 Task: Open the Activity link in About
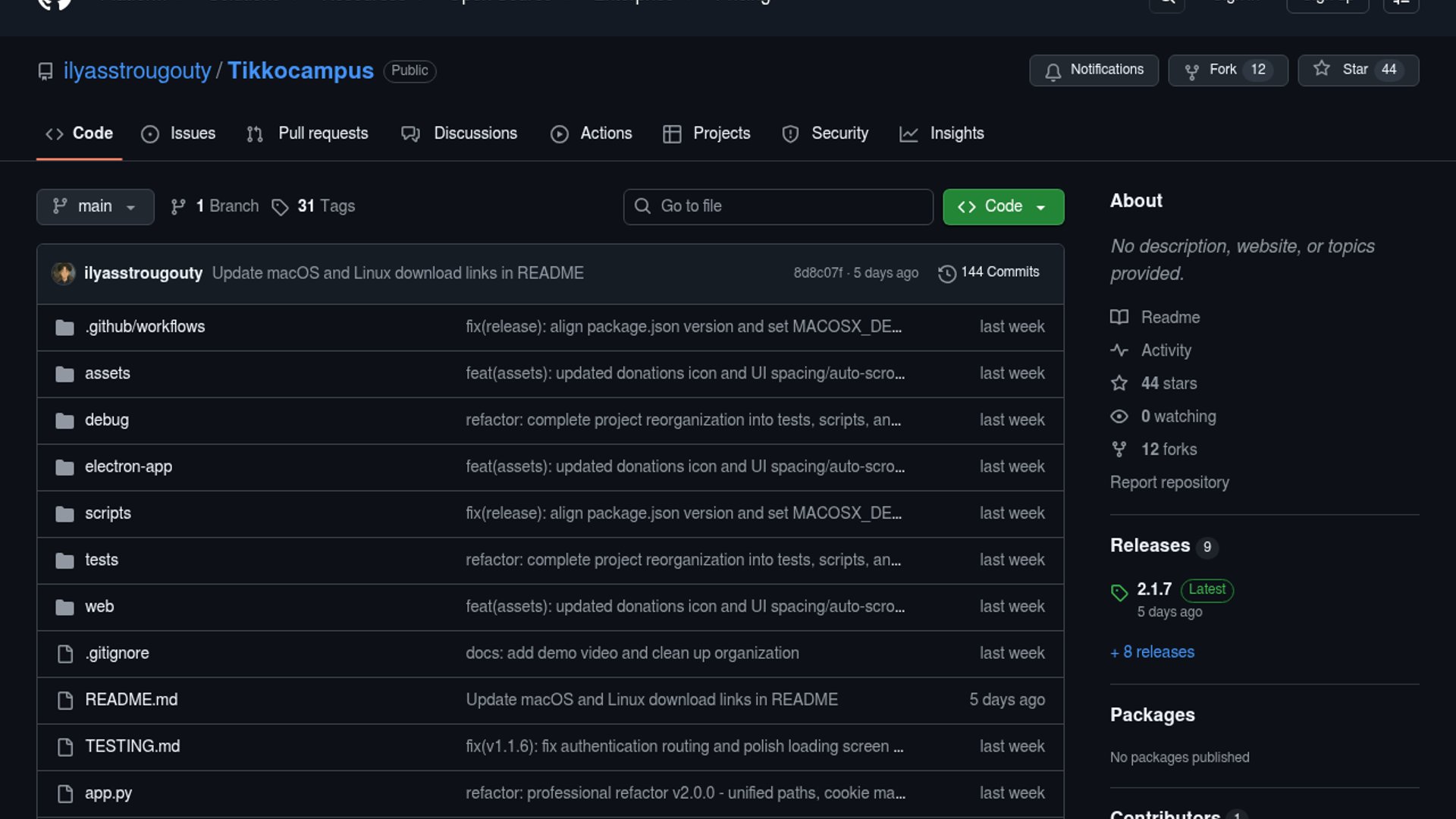pyautogui.click(x=1166, y=350)
